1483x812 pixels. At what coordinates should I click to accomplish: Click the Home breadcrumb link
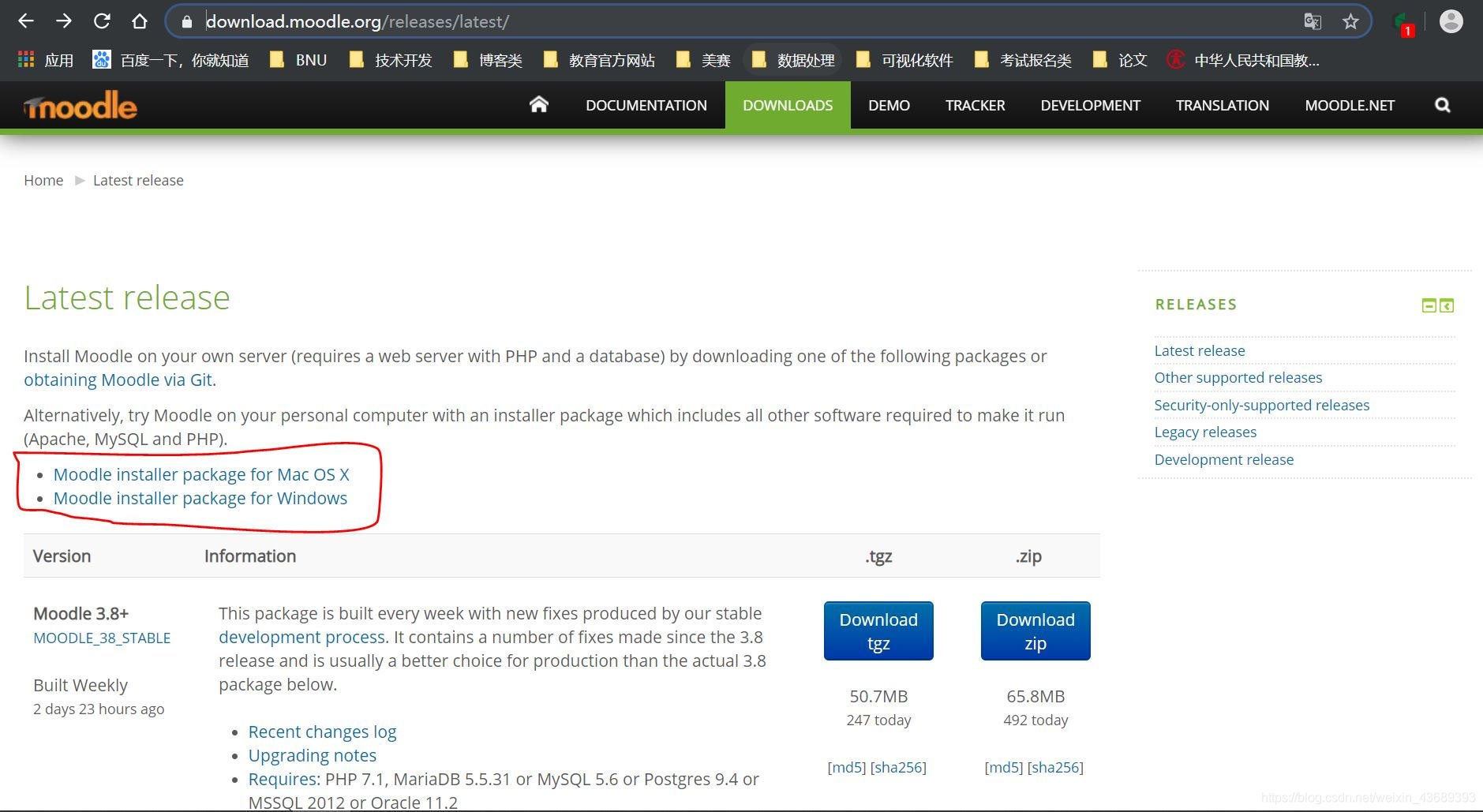coord(43,180)
